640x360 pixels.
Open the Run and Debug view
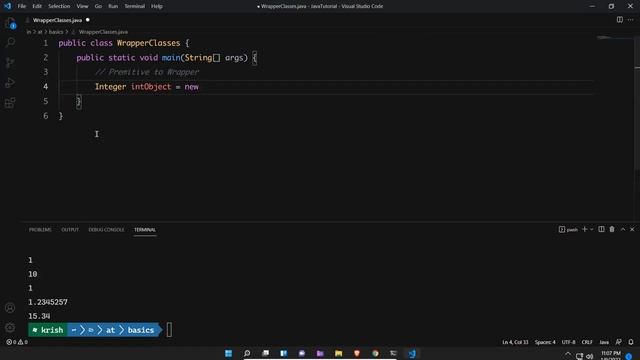[10, 82]
